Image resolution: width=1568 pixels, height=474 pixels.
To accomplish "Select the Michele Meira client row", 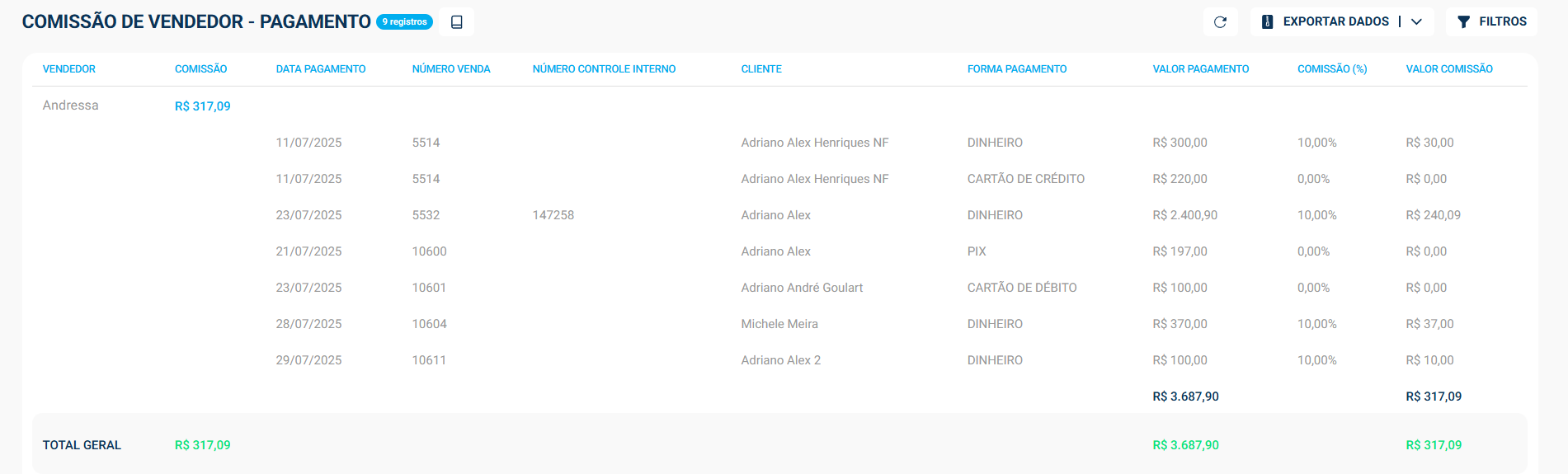I will point(779,324).
